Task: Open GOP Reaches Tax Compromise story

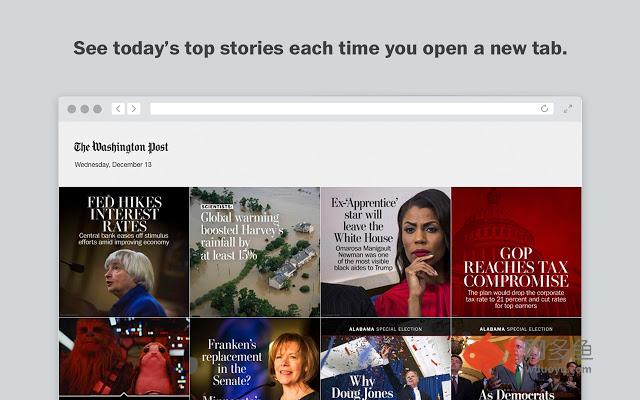Action: 516,252
